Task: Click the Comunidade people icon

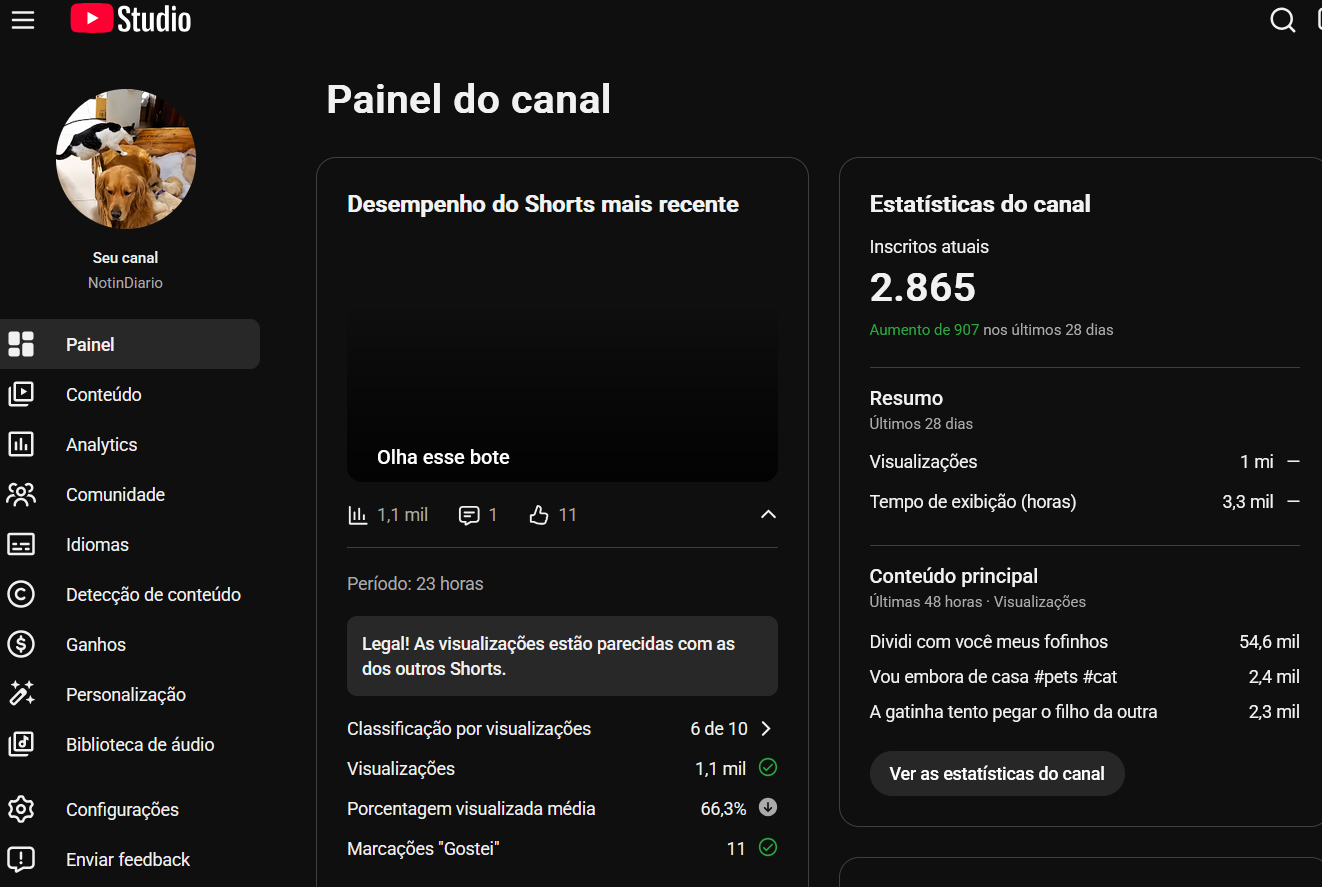Action: [21, 494]
